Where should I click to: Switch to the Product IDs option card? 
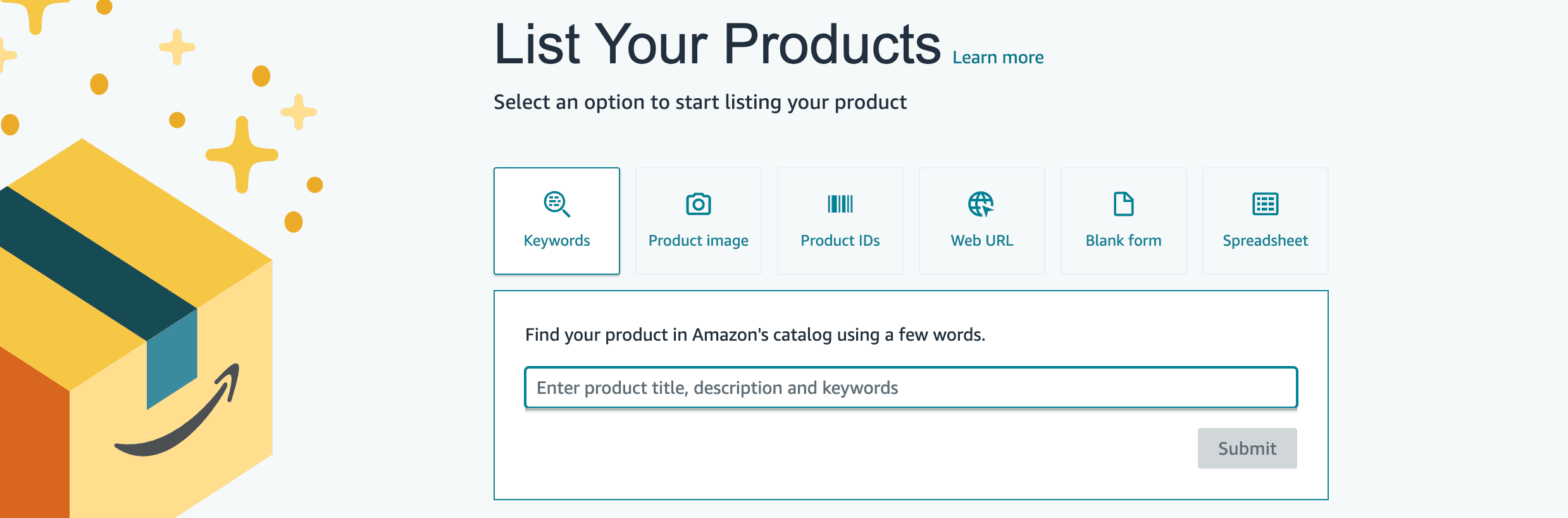pyautogui.click(x=840, y=220)
